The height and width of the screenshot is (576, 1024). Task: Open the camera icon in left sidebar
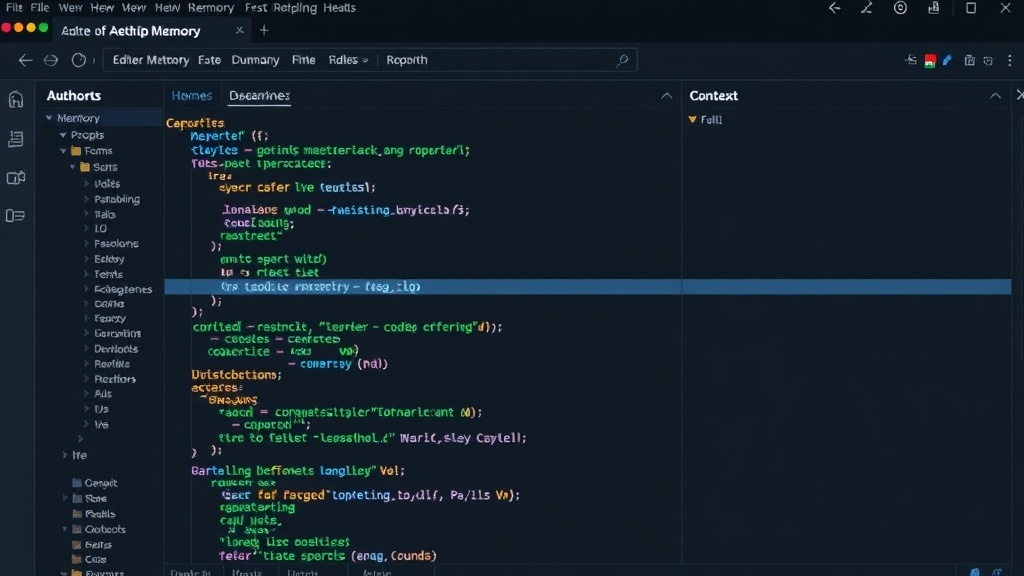pyautogui.click(x=16, y=178)
